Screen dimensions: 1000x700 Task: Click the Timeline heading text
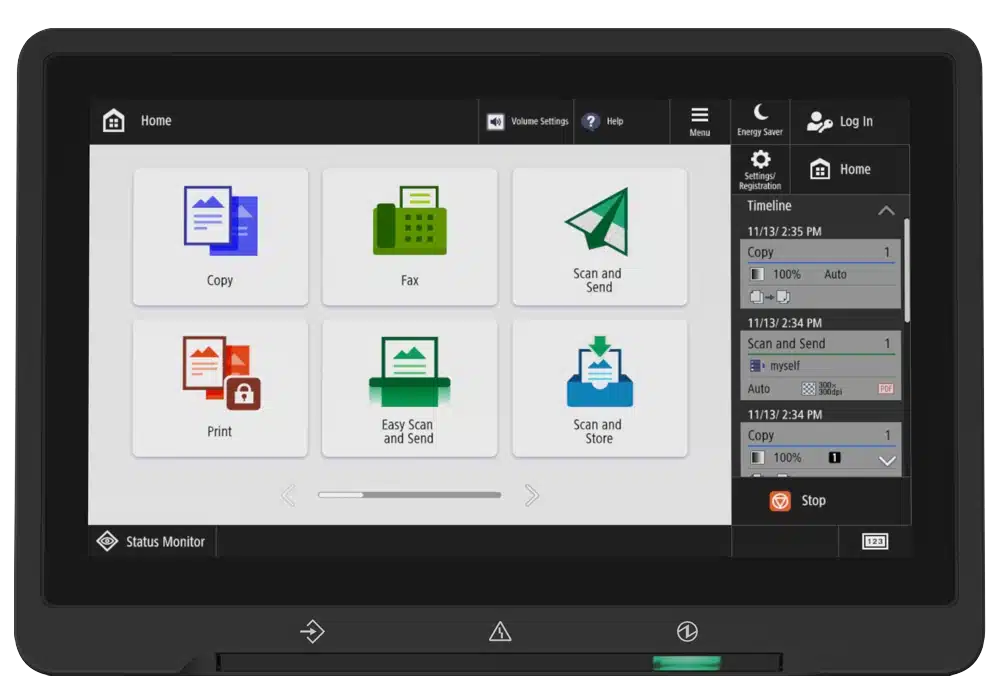(x=769, y=206)
